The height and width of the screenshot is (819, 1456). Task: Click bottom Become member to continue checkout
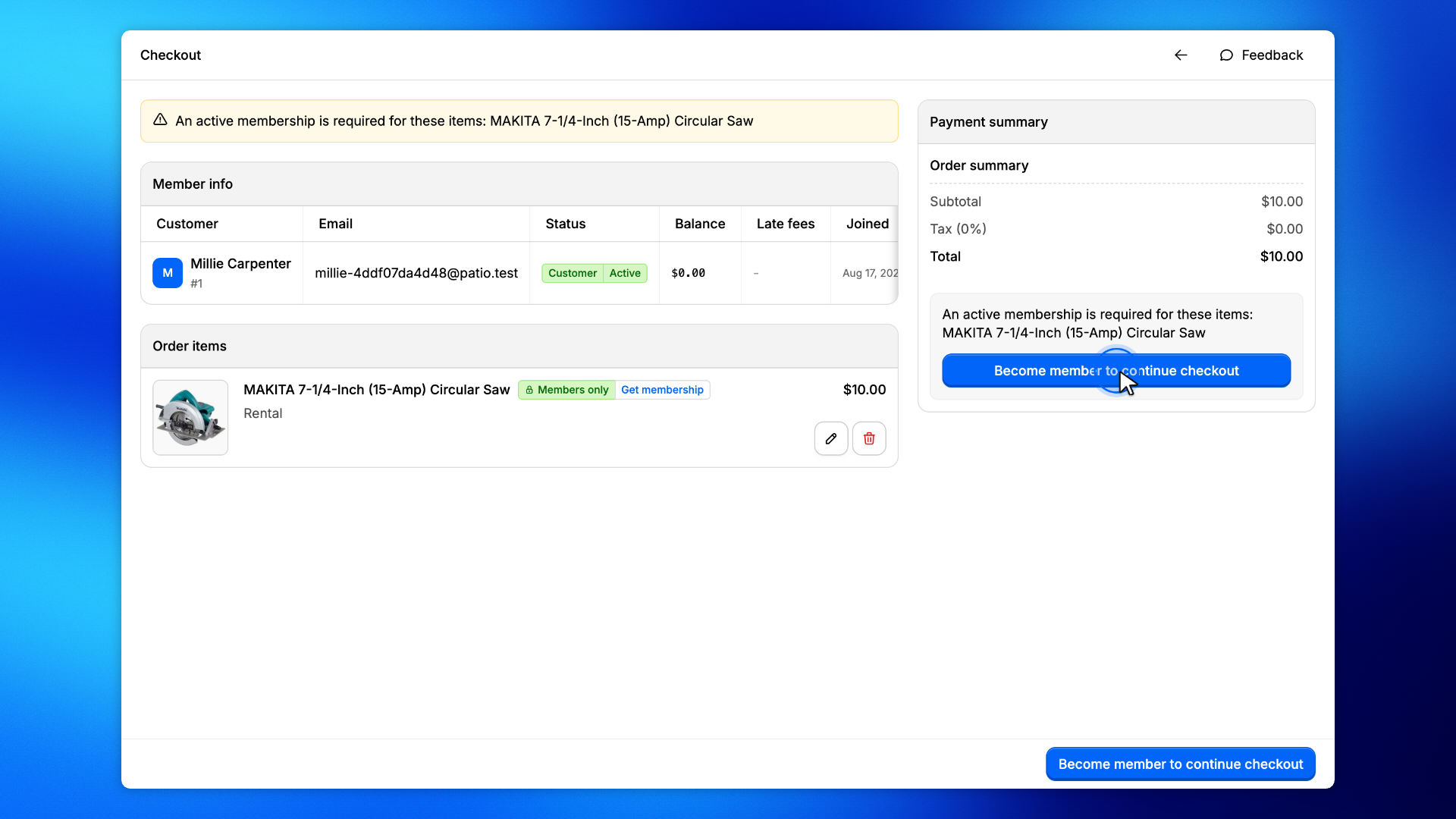coord(1180,764)
